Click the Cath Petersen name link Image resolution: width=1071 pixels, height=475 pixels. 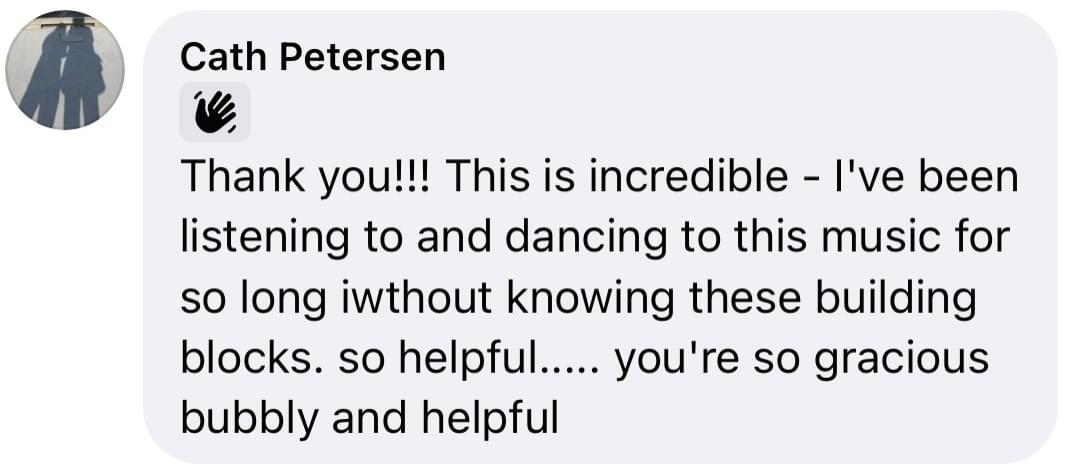click(312, 57)
